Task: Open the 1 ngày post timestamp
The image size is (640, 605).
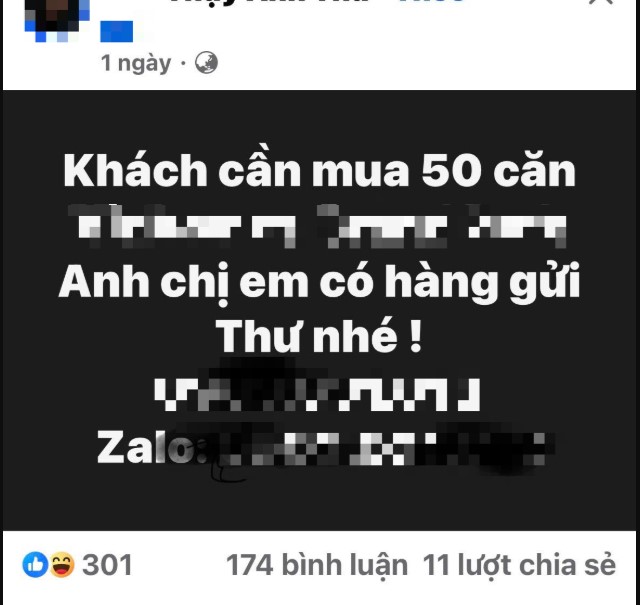Action: [x=136, y=63]
